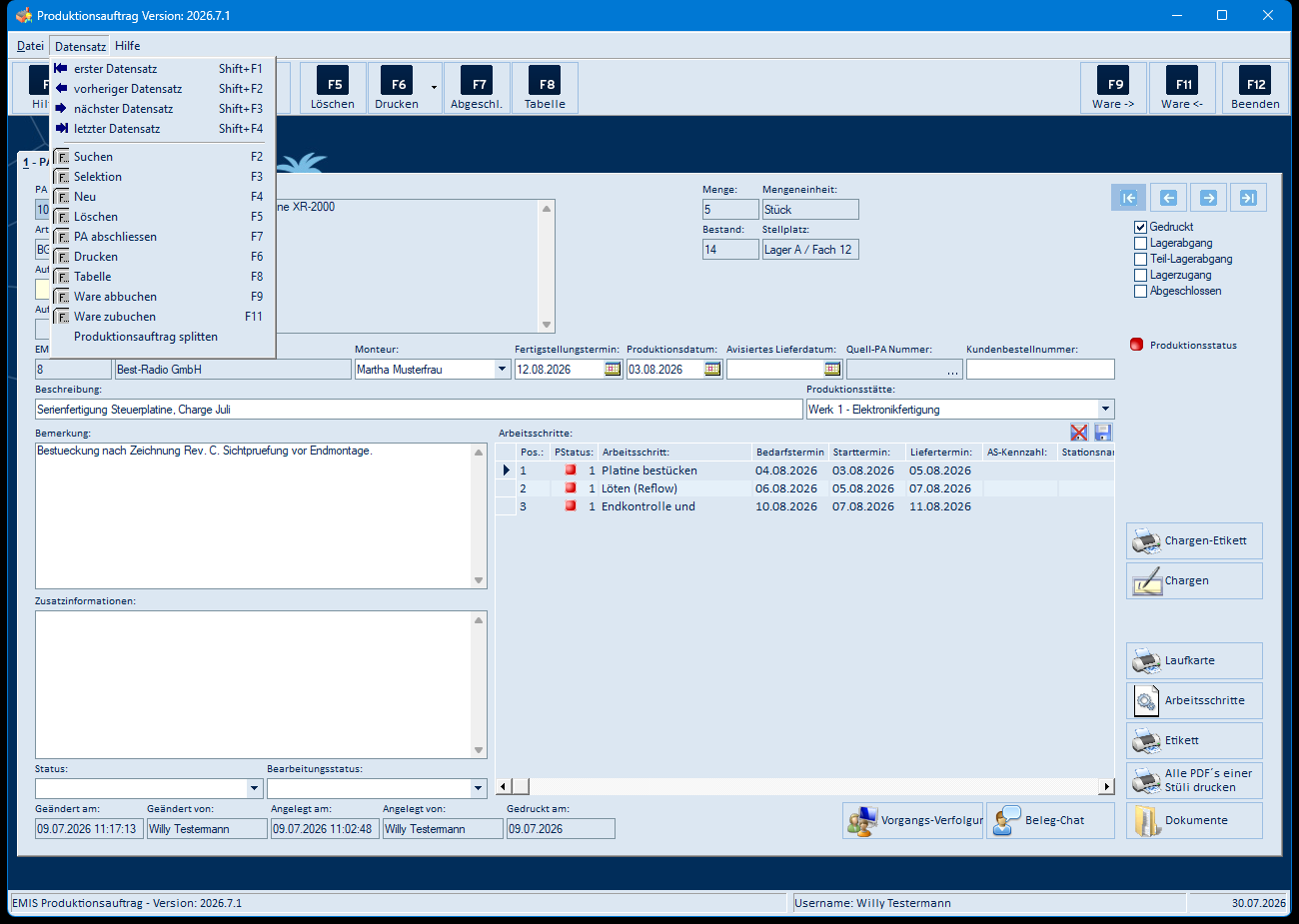Jump to last record blue arrow

click(1248, 198)
